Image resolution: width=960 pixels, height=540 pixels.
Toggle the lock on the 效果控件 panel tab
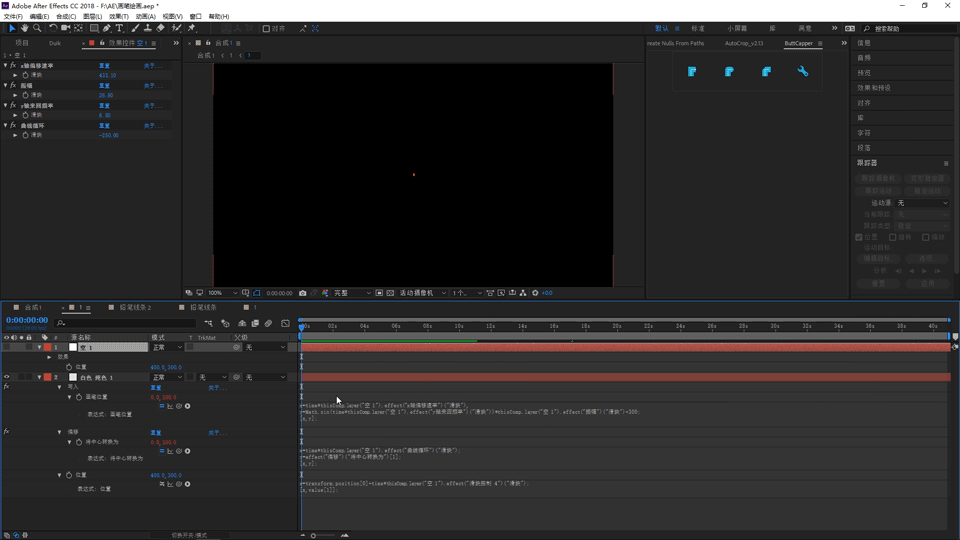click(x=102, y=43)
